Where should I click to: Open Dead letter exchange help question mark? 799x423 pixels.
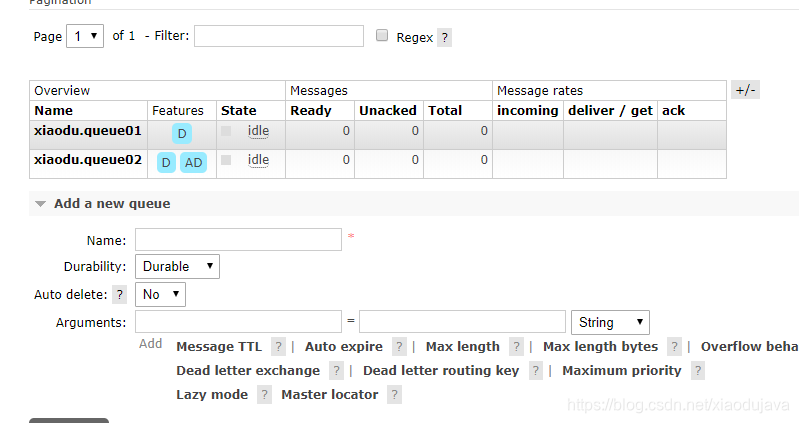coord(336,371)
